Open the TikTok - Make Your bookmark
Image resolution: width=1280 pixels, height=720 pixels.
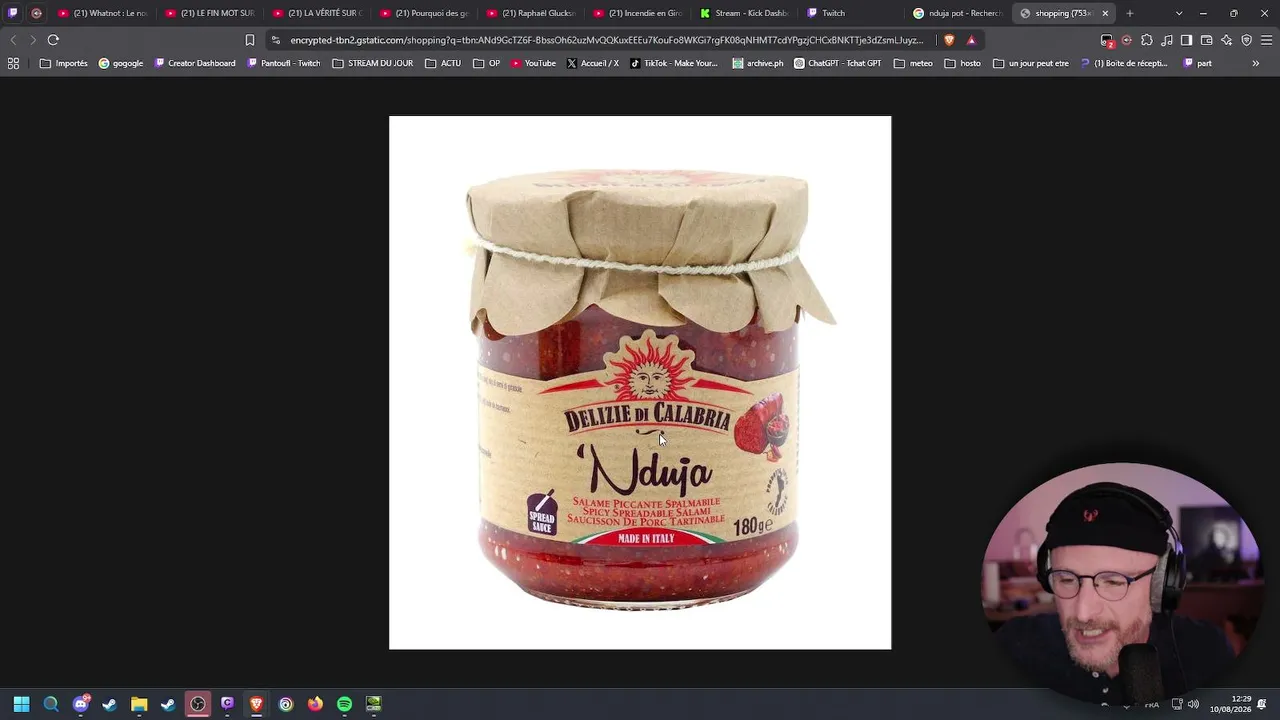pos(674,63)
